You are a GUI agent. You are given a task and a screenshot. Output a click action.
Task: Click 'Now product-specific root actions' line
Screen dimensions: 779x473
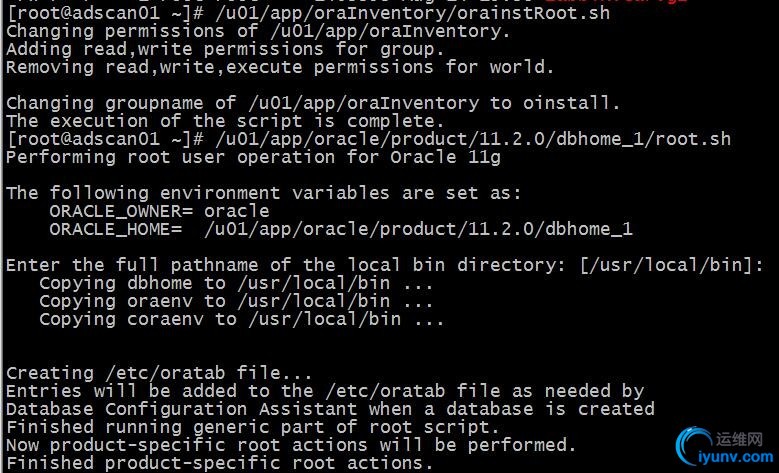tap(291, 445)
